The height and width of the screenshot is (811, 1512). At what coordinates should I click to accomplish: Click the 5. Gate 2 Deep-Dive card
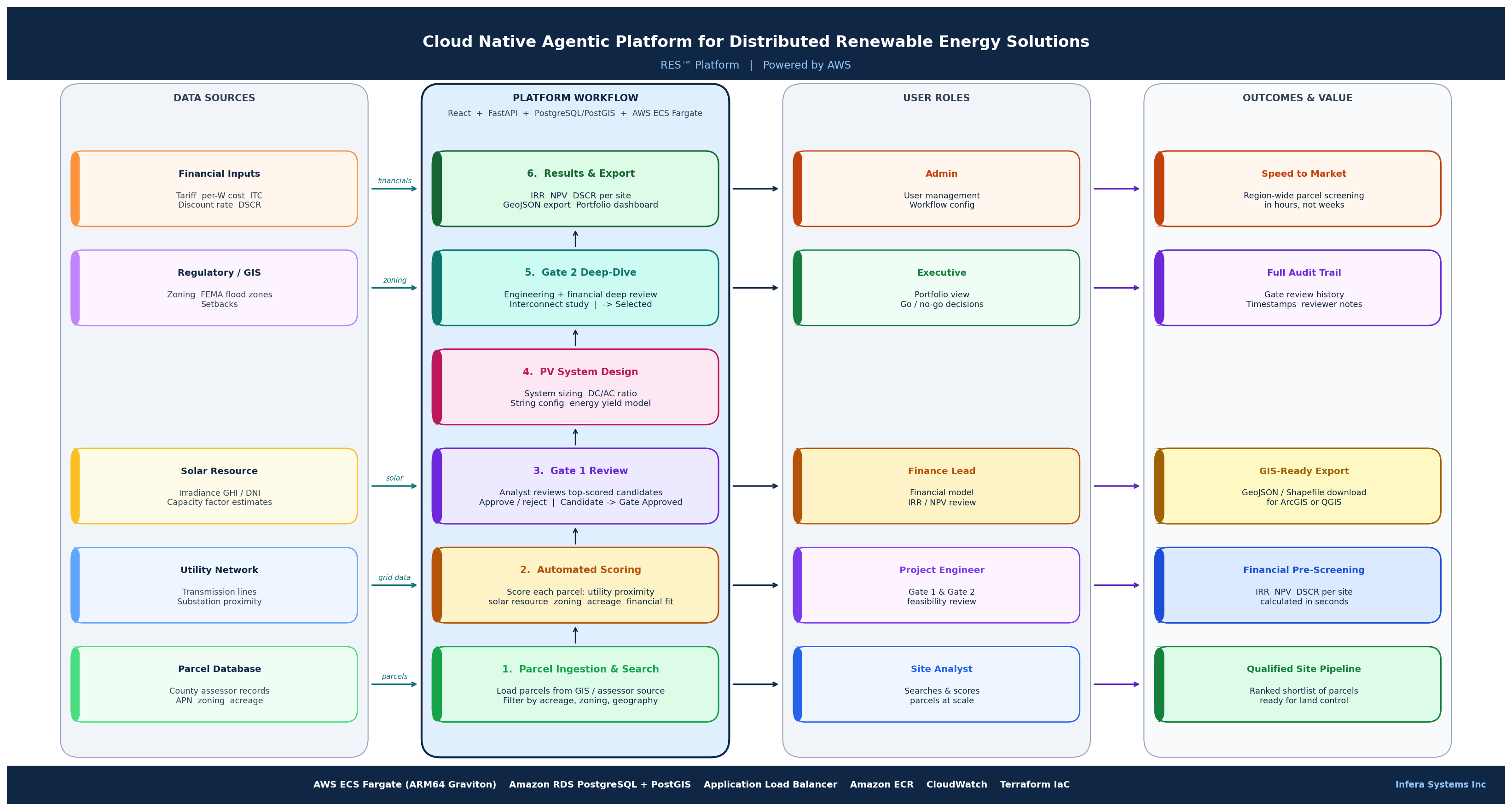pos(575,288)
